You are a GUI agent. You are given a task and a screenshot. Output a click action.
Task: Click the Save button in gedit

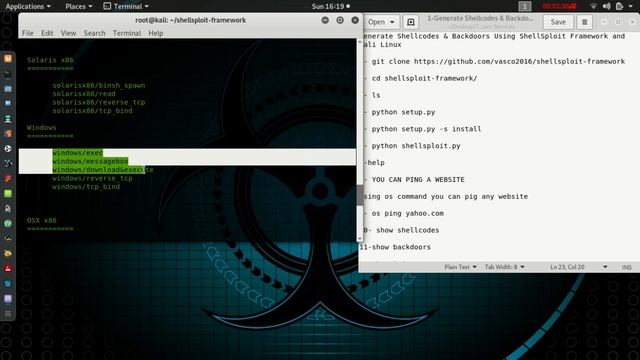point(558,22)
